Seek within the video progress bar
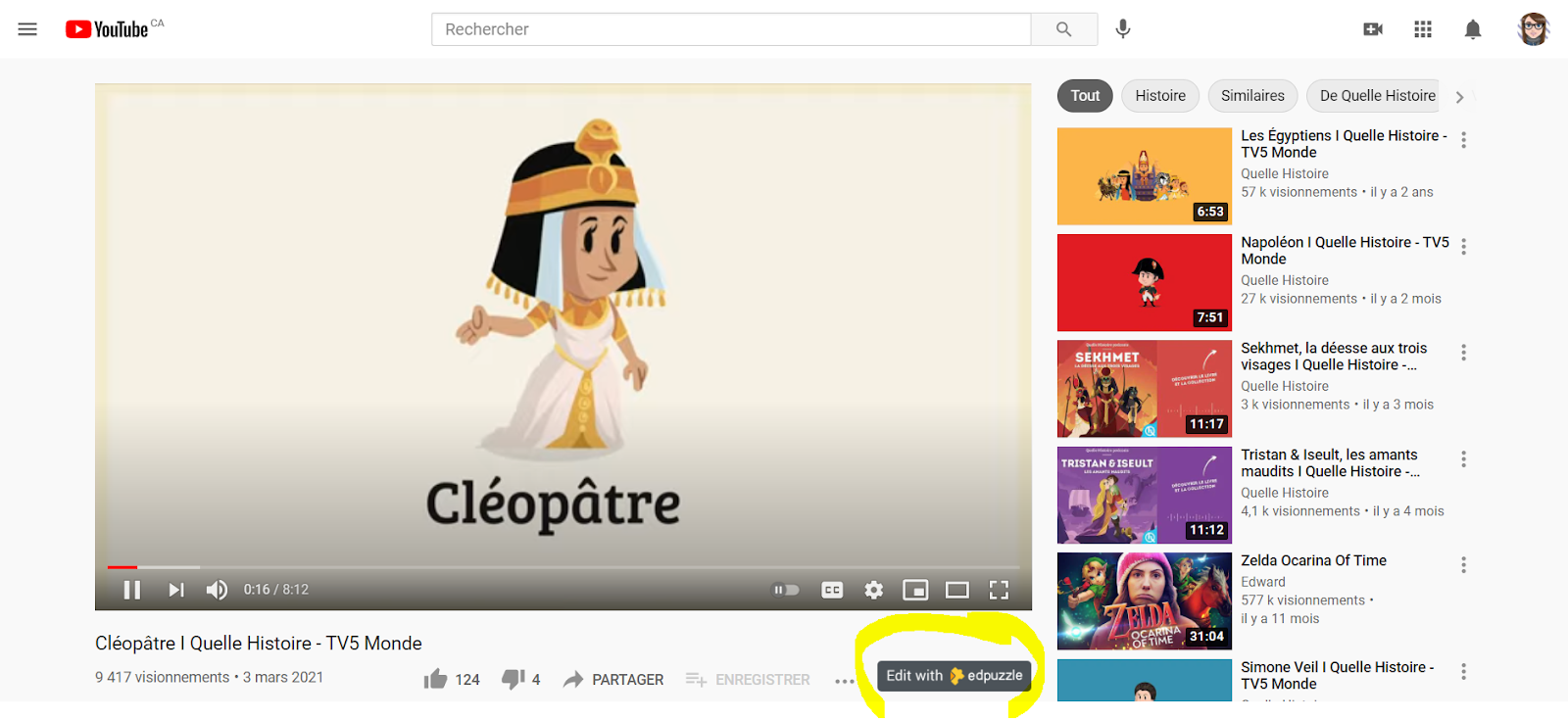This screenshot has height=719, width=1568. pos(563,567)
